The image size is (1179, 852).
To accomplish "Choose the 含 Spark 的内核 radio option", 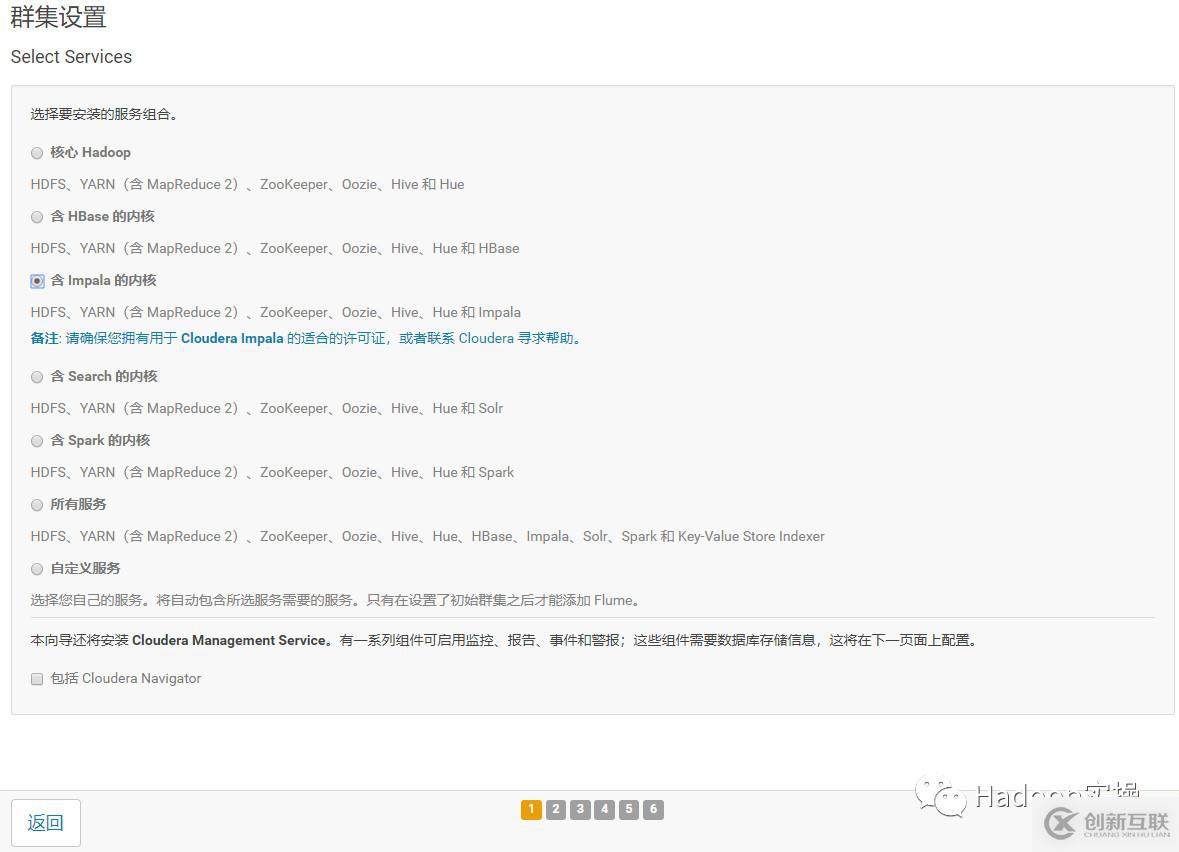I will [37, 441].
